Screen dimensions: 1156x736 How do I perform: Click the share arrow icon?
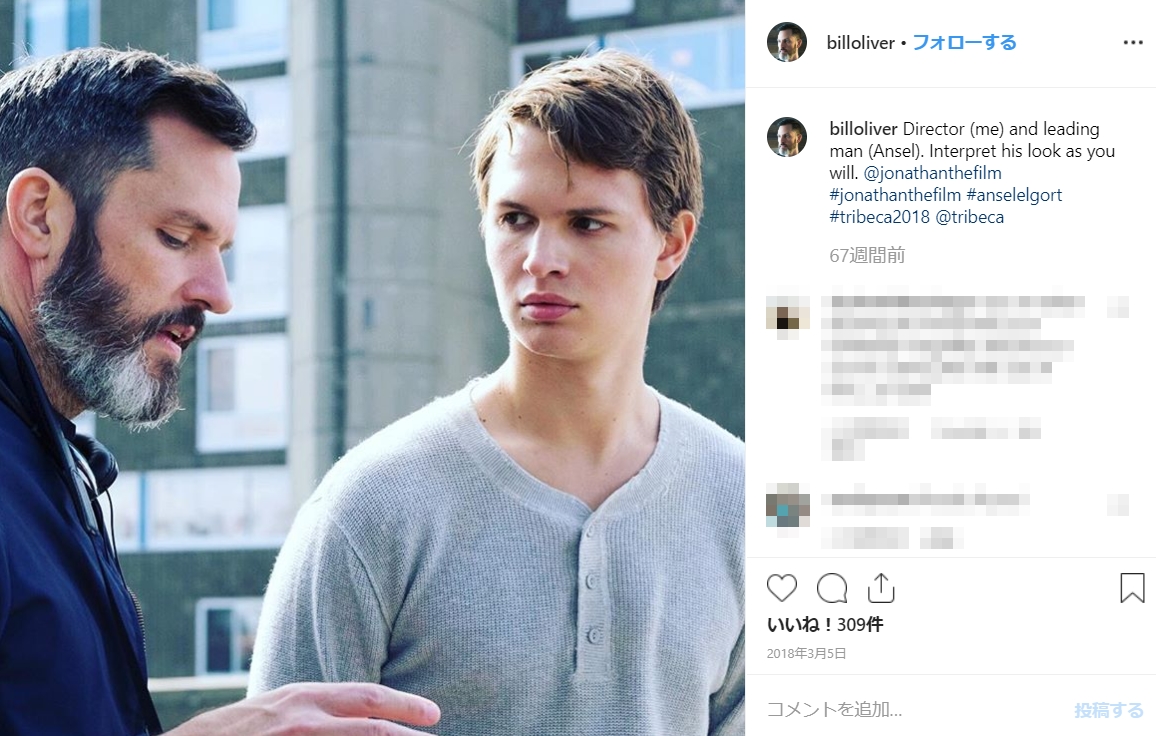(881, 588)
